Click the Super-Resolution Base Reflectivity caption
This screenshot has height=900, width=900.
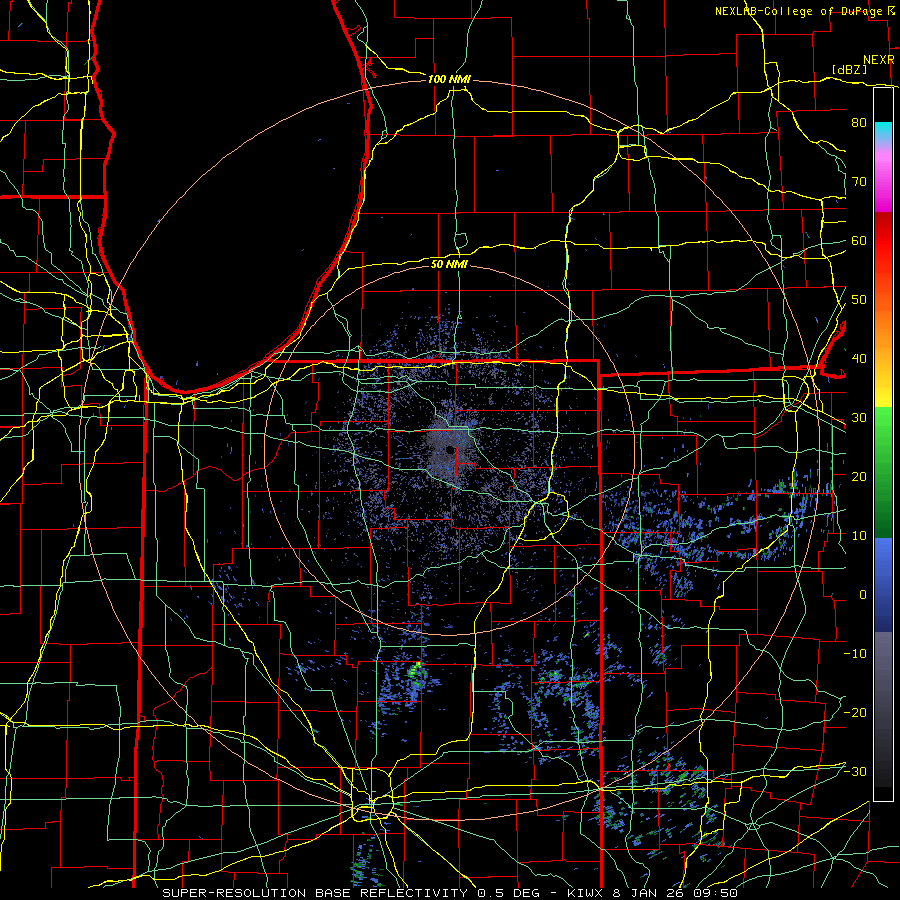(450, 893)
